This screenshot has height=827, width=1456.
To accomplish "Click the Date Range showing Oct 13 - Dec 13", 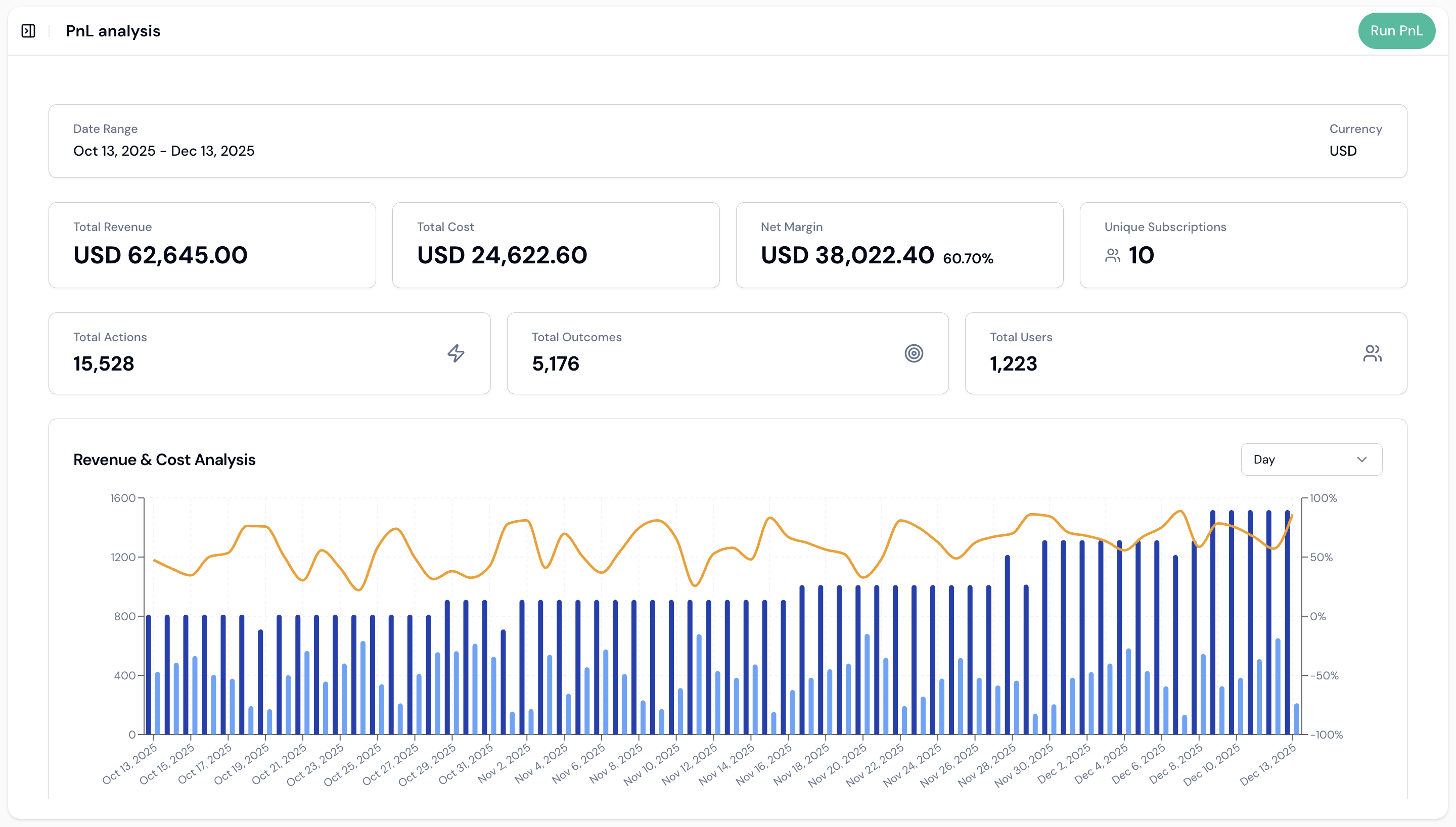I will click(163, 151).
